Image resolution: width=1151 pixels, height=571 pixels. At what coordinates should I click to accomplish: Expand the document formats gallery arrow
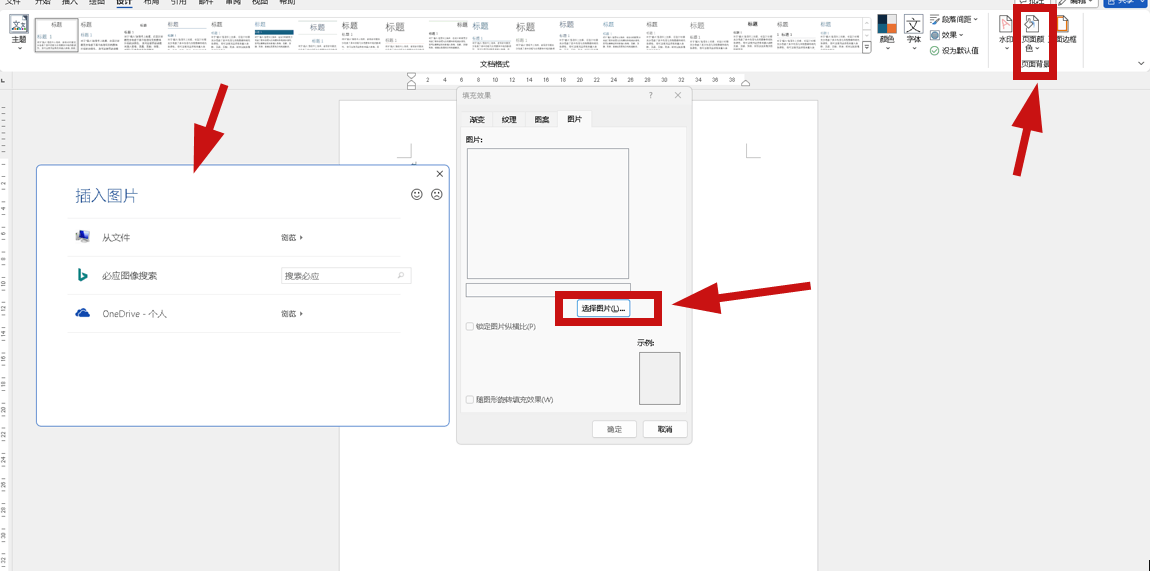point(866,48)
